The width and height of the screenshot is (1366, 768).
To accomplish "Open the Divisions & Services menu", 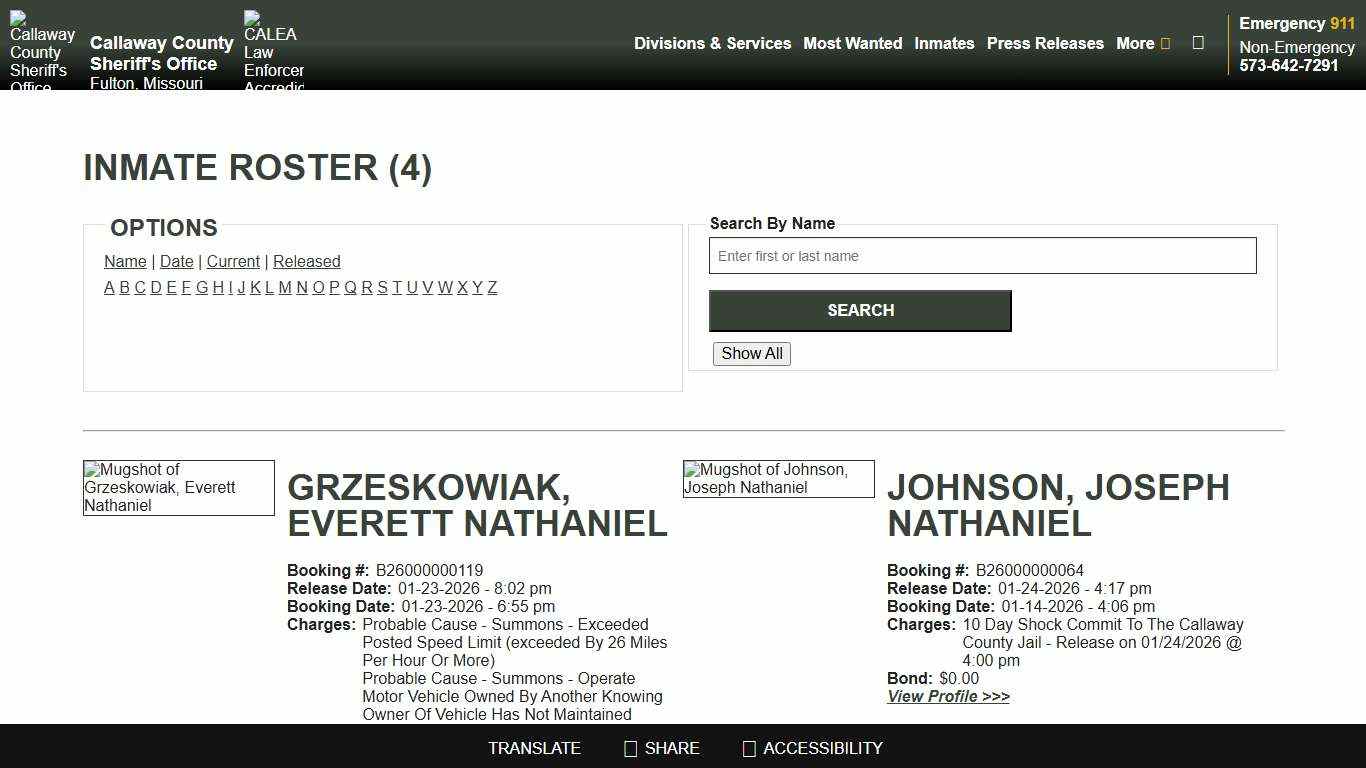I will 712,43.
